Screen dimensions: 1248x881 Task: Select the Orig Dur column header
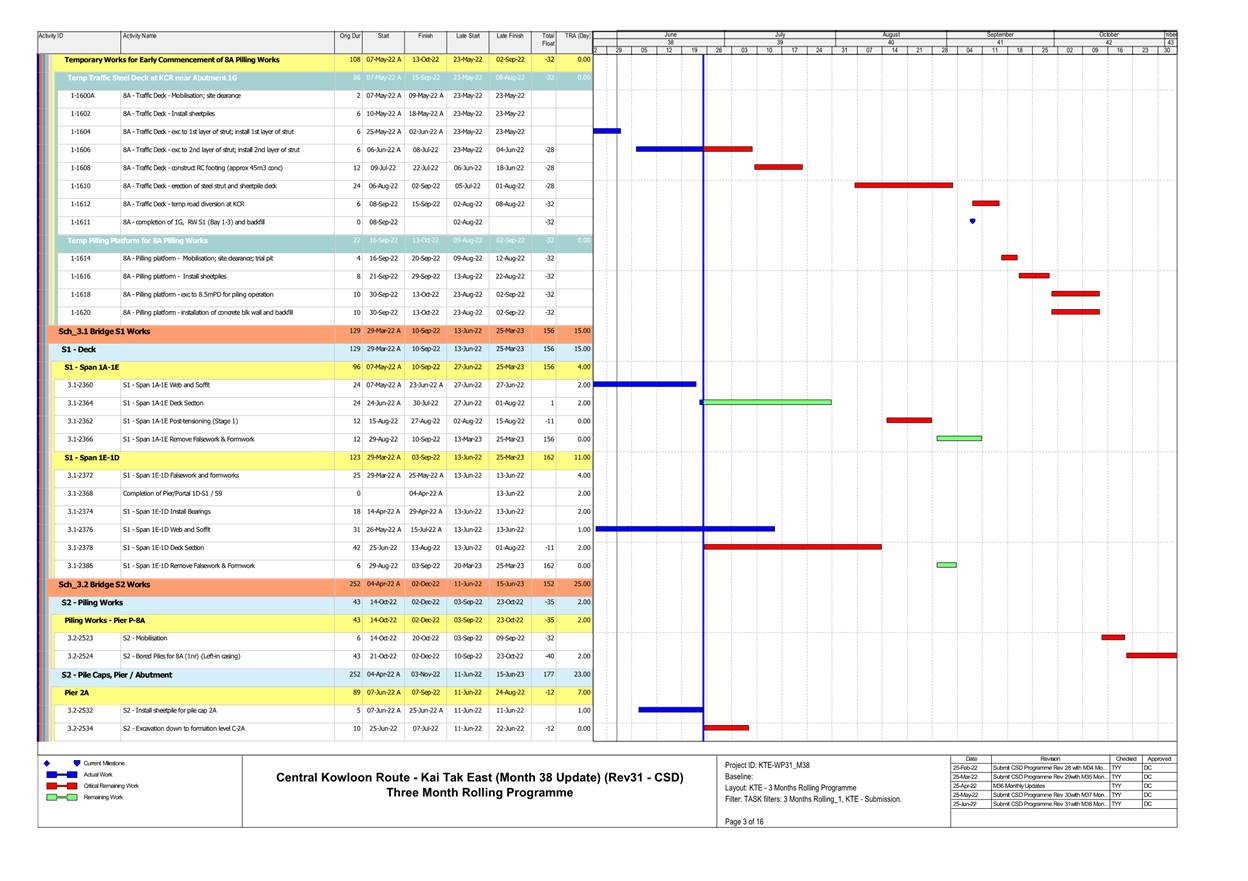[349, 36]
